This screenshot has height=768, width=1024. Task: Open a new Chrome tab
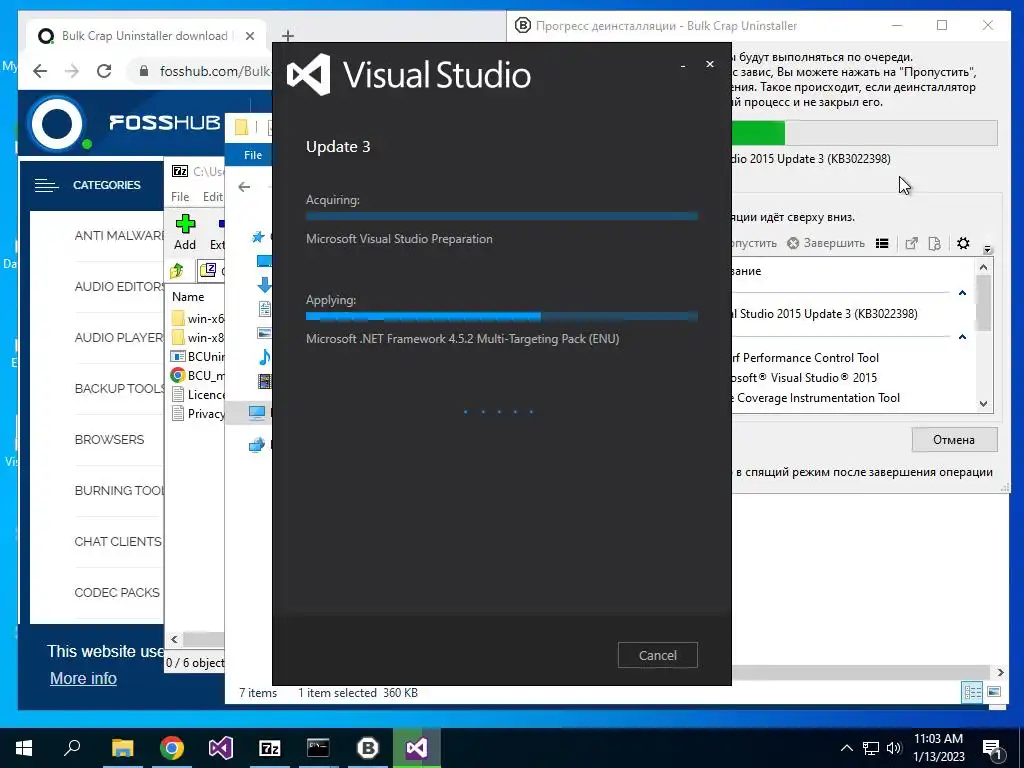(x=287, y=36)
